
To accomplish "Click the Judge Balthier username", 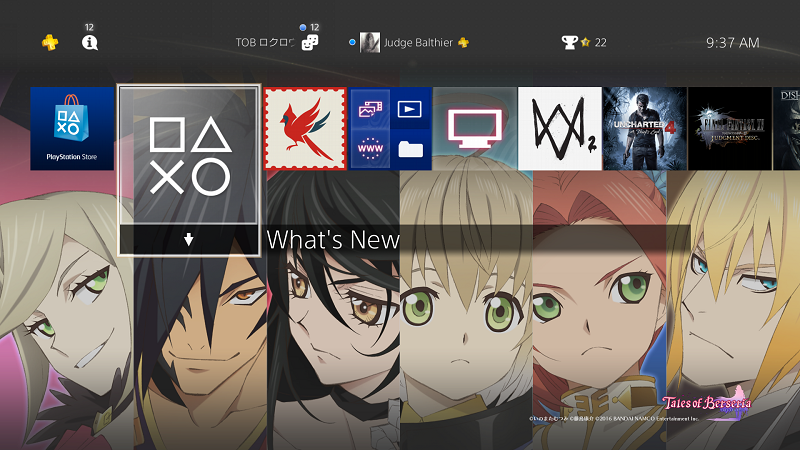I will tap(418, 42).
